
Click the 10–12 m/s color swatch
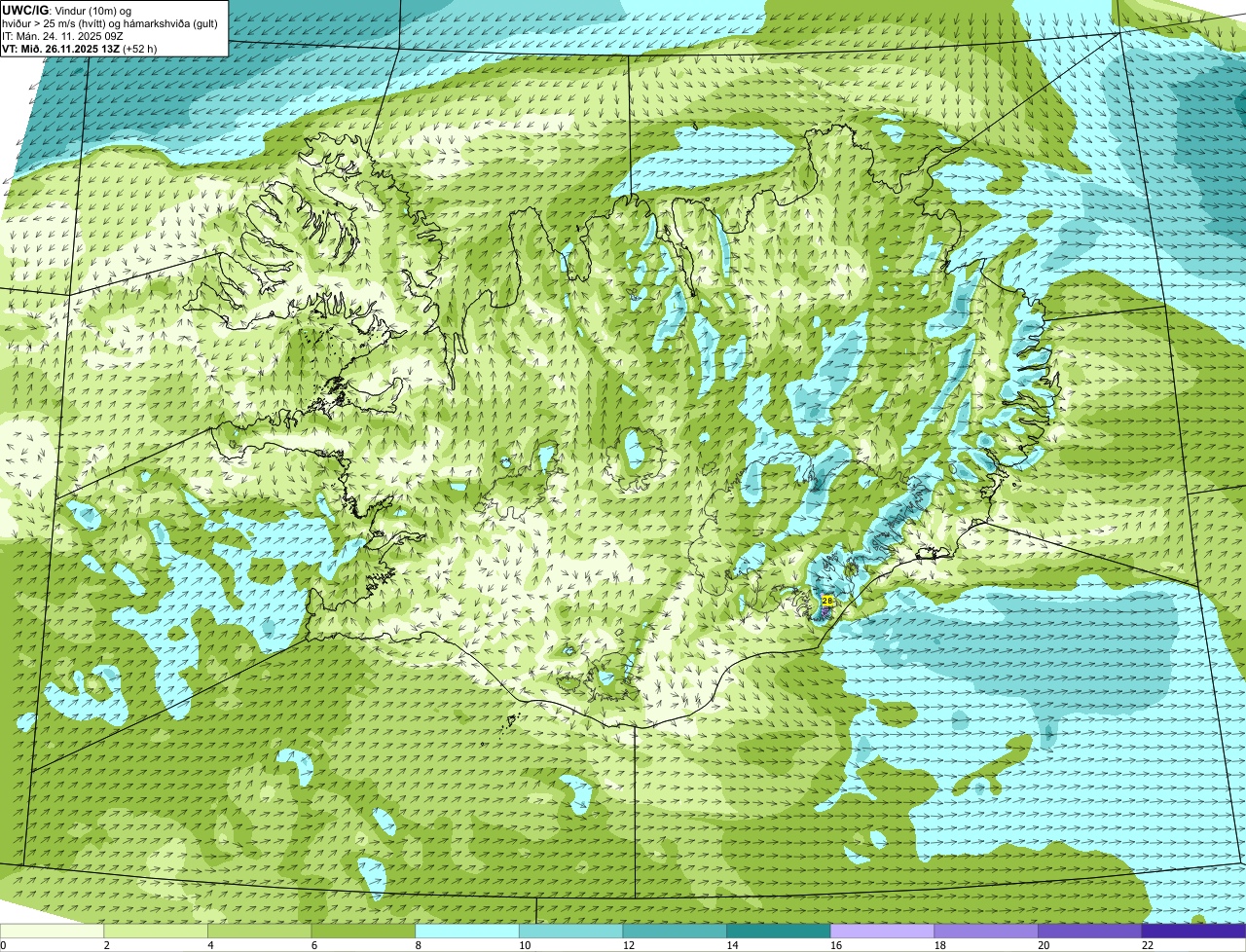[x=570, y=931]
